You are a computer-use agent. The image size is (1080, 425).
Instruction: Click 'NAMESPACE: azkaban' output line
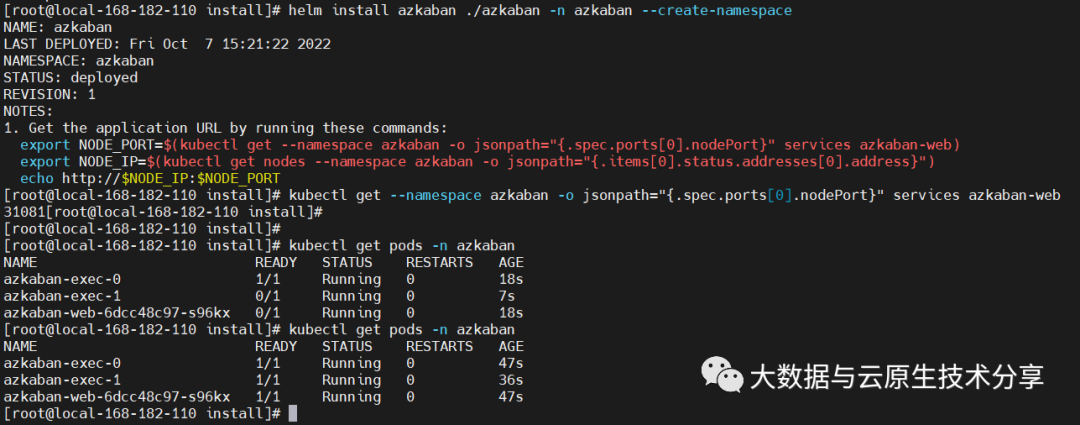coord(80,60)
